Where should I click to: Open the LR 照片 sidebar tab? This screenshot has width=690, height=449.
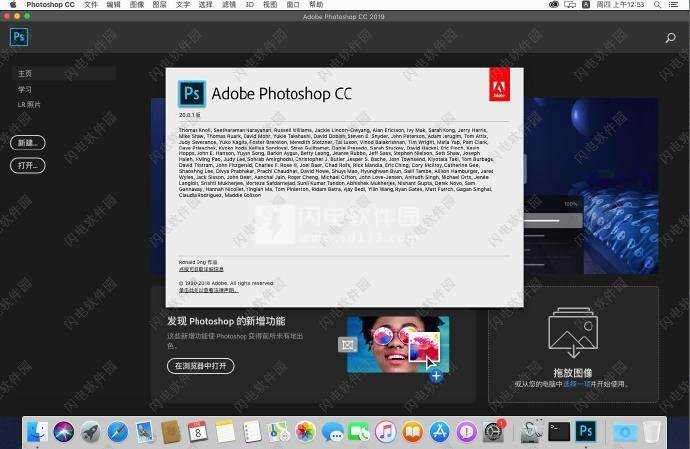29,104
